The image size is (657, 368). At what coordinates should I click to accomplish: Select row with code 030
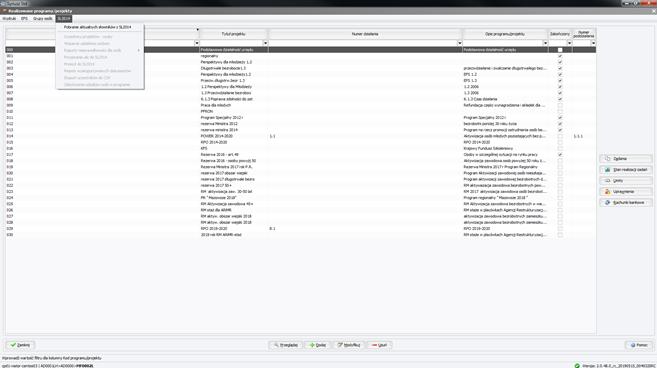pos(300,235)
